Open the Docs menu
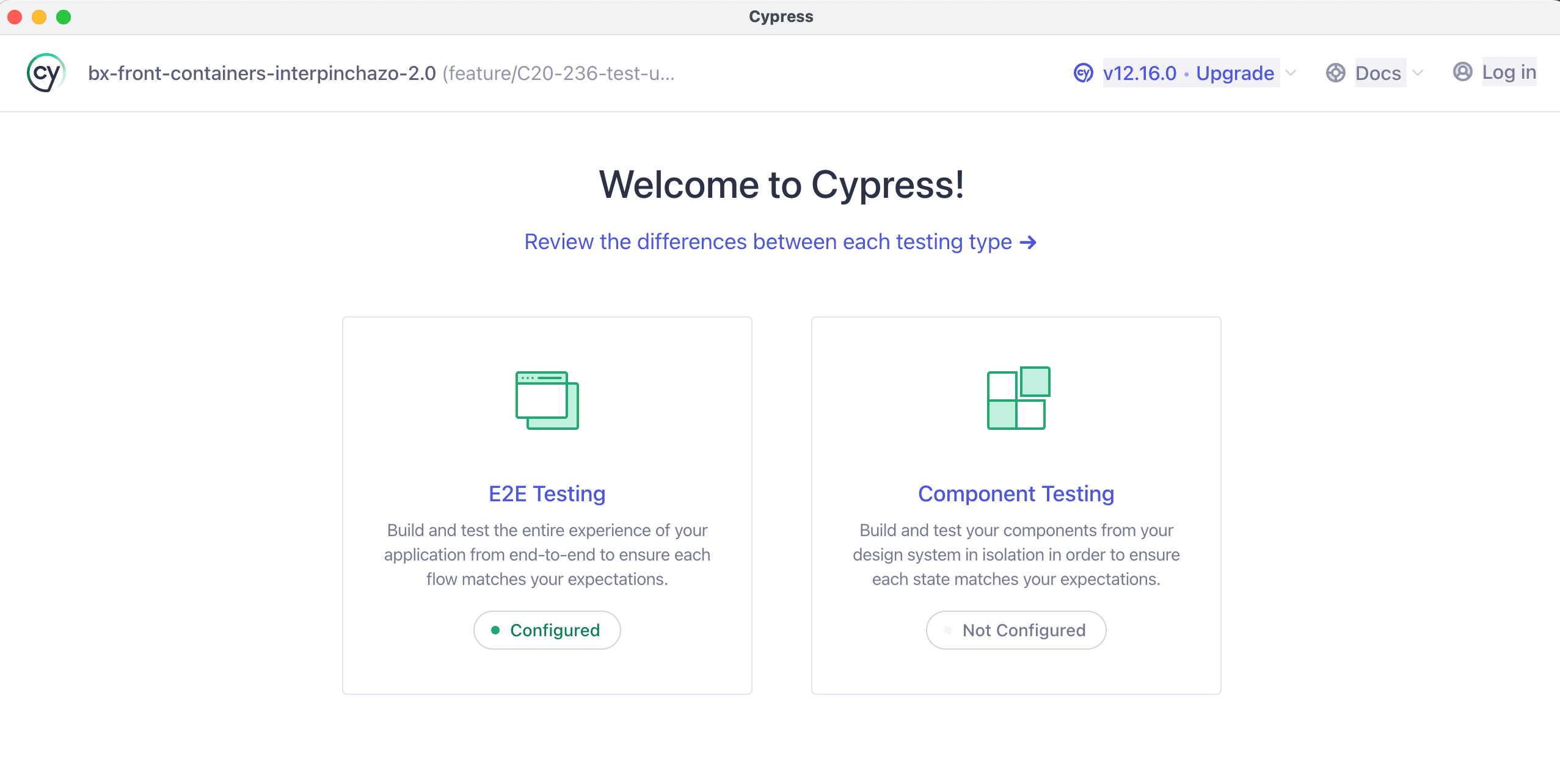This screenshot has height=784, width=1560. point(1378,73)
